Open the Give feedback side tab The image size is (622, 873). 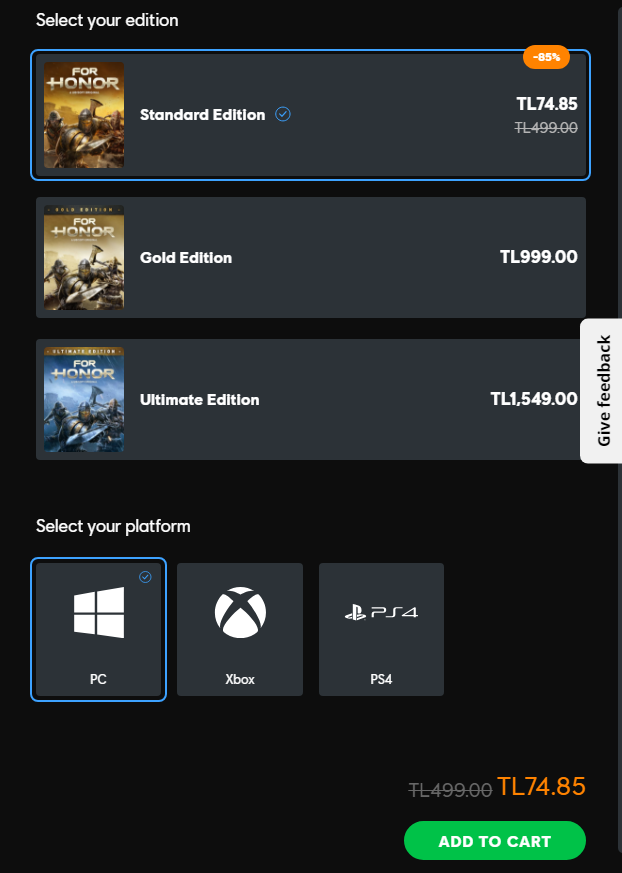(x=602, y=391)
